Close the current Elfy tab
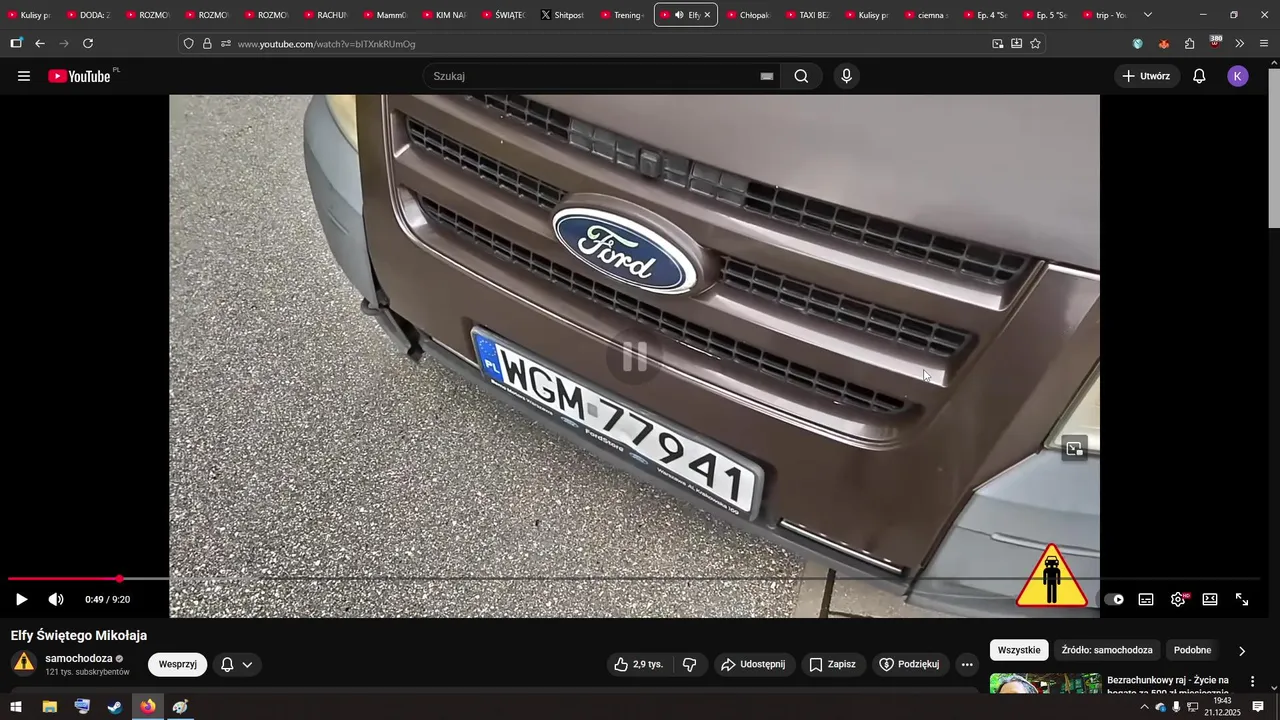Viewport: 1280px width, 720px height. [x=707, y=15]
